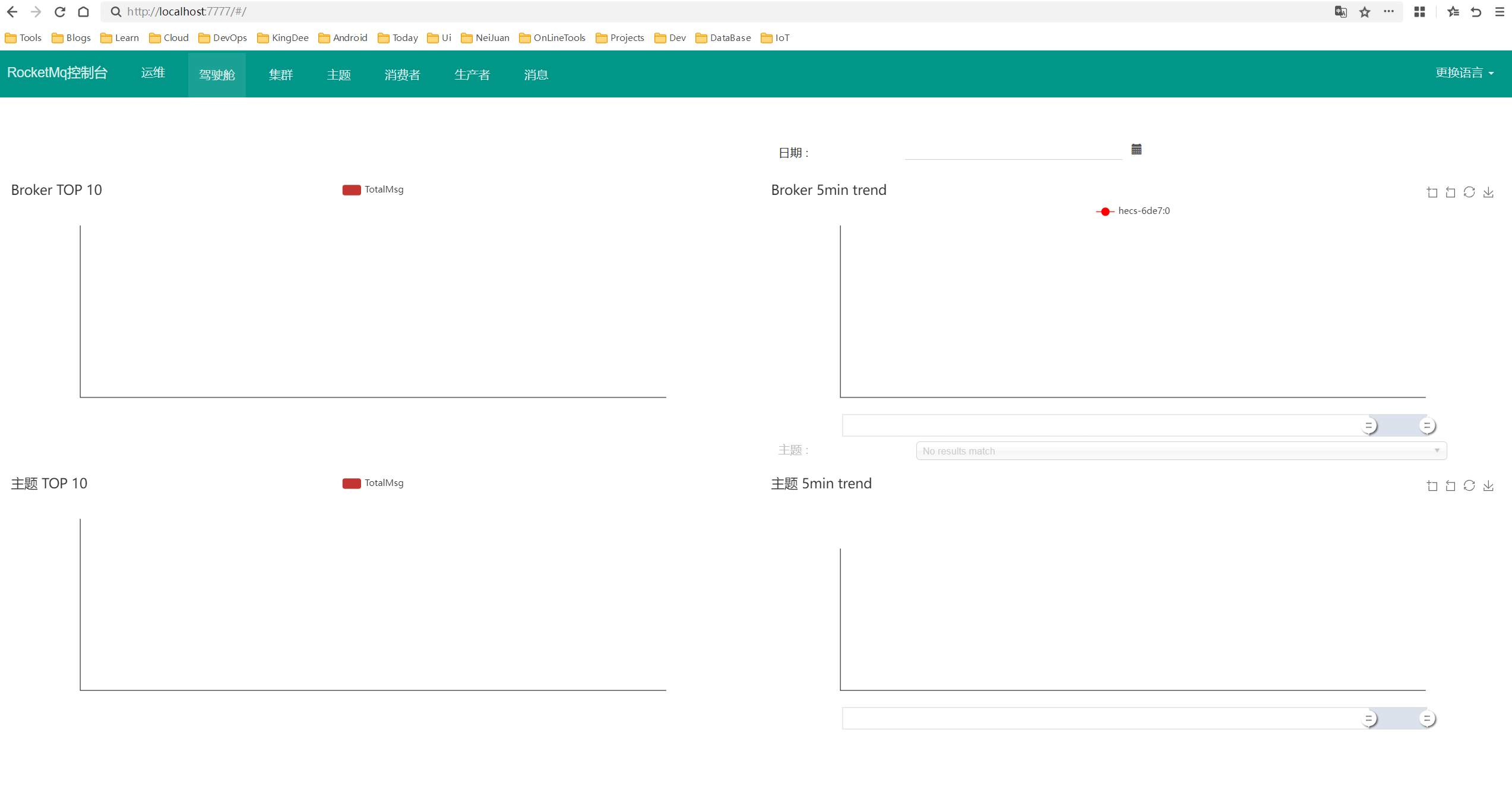Expand the 更换语言 language dropdown
This screenshot has width=1512, height=786.
[x=1464, y=73]
